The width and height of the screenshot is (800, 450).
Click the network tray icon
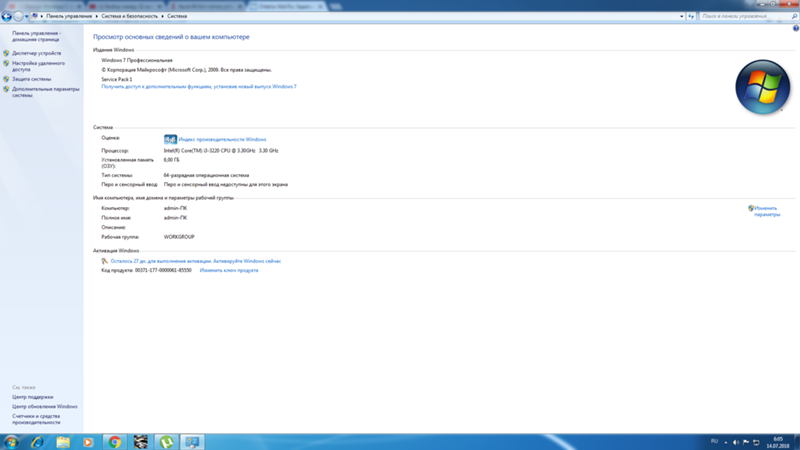pos(756,442)
